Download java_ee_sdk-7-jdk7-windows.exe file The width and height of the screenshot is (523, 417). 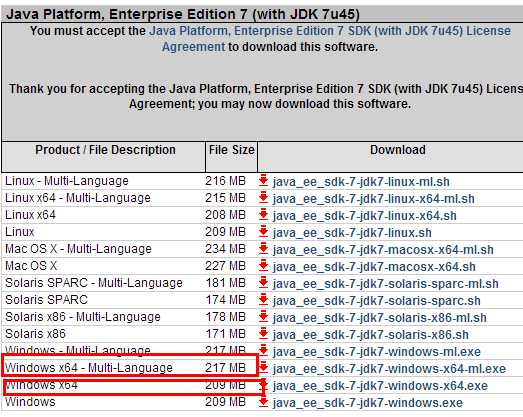pos(368,403)
